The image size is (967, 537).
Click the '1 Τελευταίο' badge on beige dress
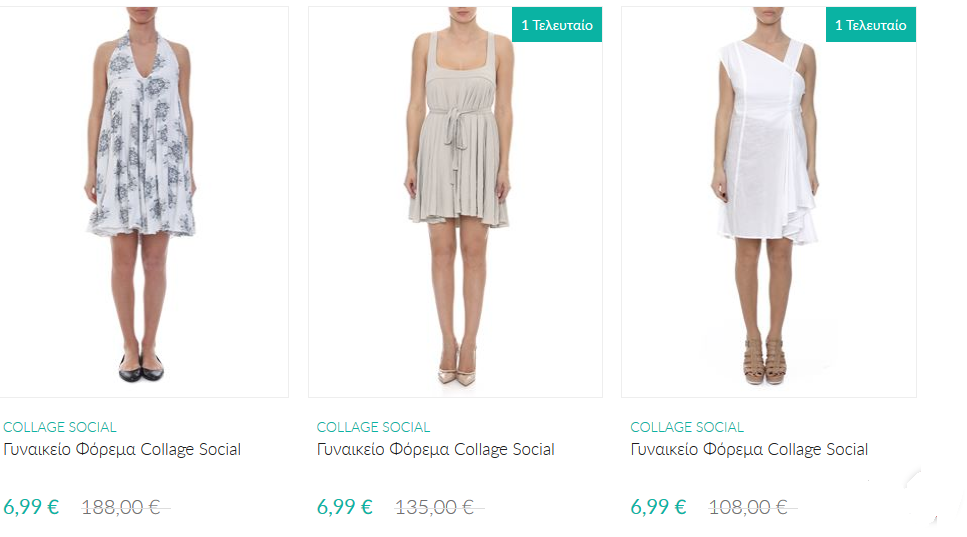click(557, 25)
